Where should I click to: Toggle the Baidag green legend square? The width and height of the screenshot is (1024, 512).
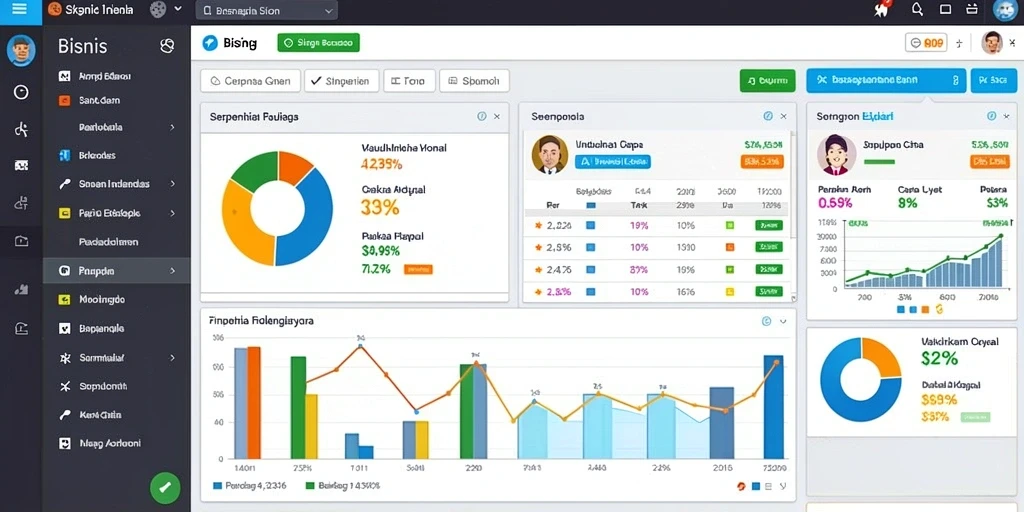tap(310, 486)
